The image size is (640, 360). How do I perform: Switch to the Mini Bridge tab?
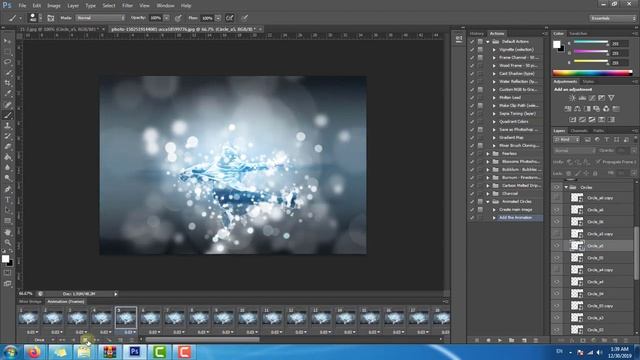point(30,302)
